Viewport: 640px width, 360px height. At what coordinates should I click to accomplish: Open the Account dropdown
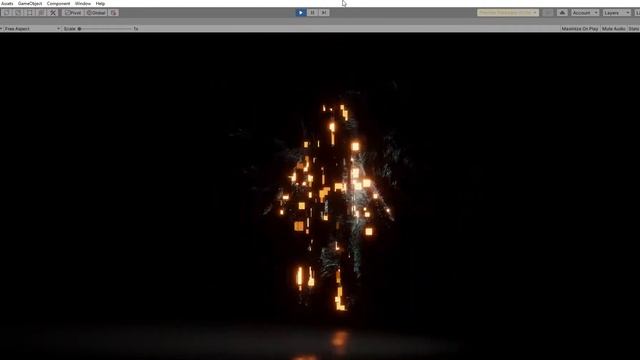pos(584,13)
